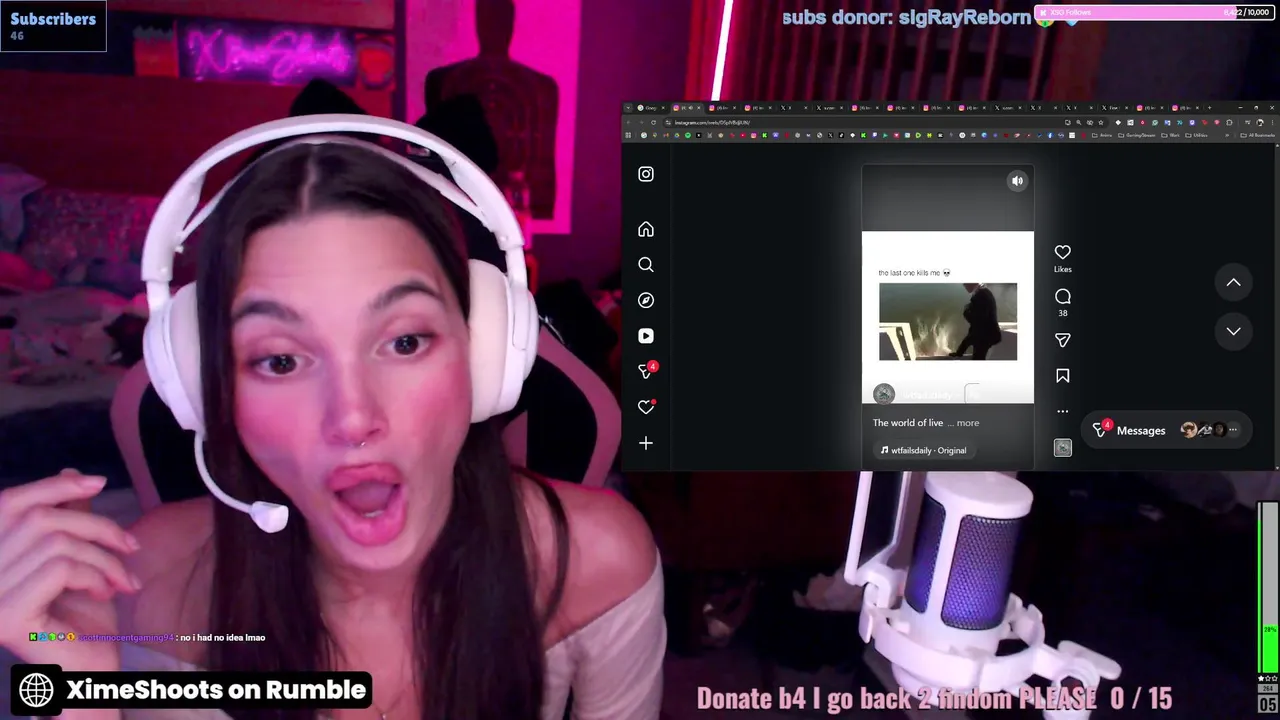Switch to the first browser tab

coord(652,108)
